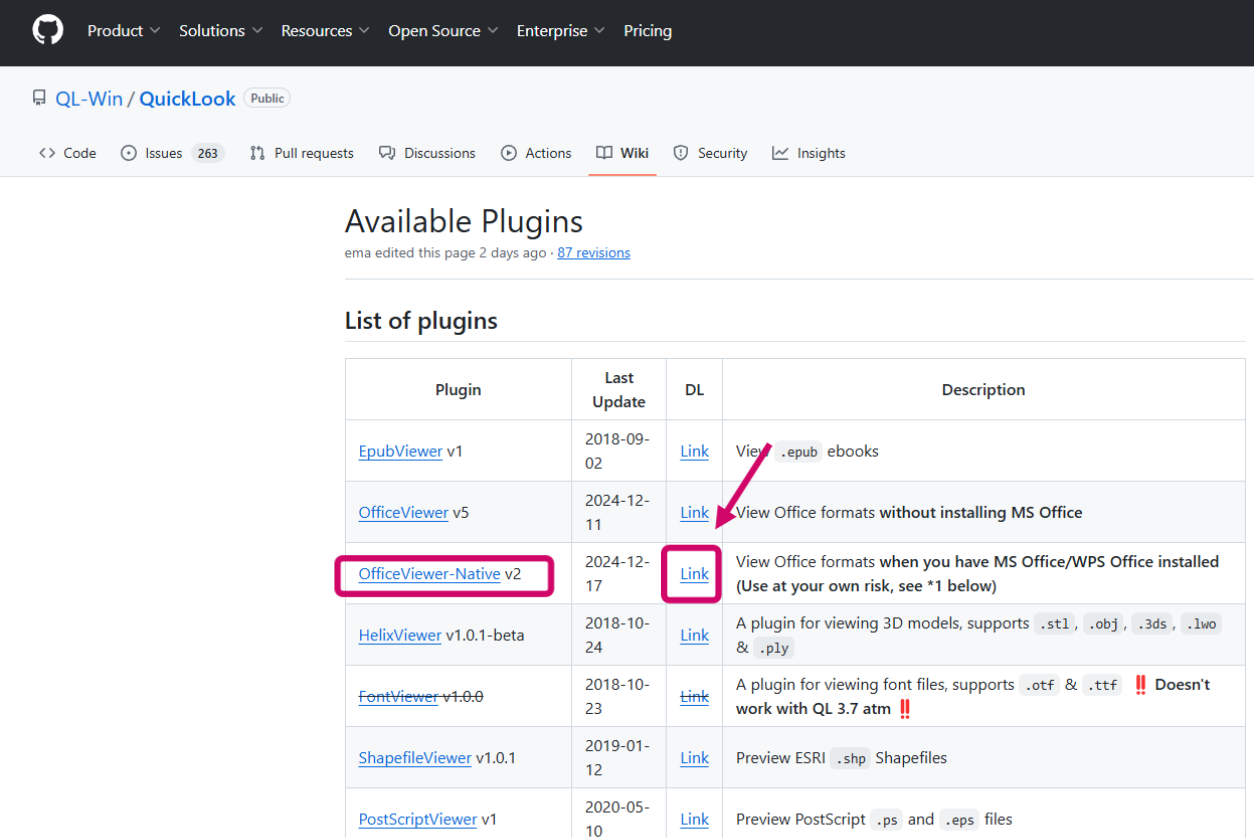Open the OfficeViewer-Native plugin link

[x=429, y=574]
